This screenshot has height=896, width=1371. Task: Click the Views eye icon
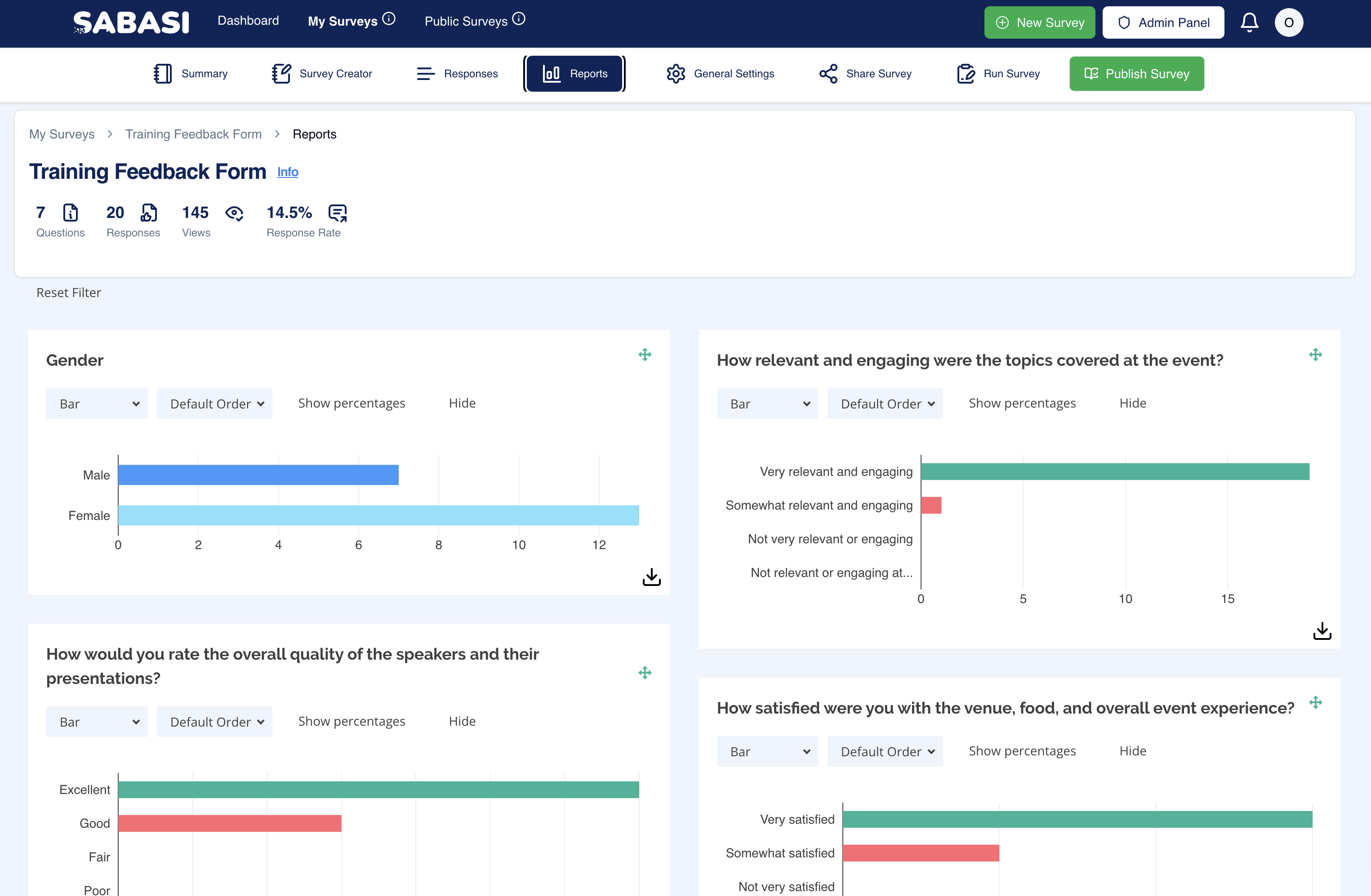pos(234,213)
